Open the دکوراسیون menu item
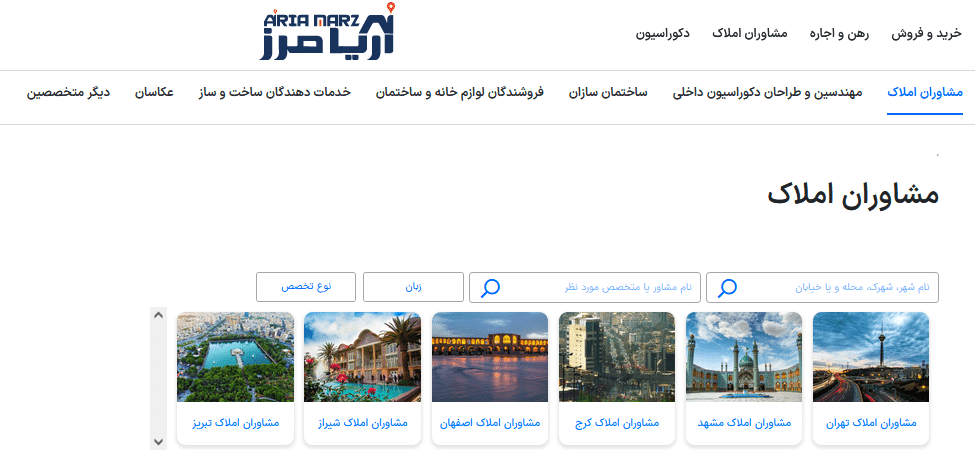This screenshot has height=450, width=975. pos(662,34)
